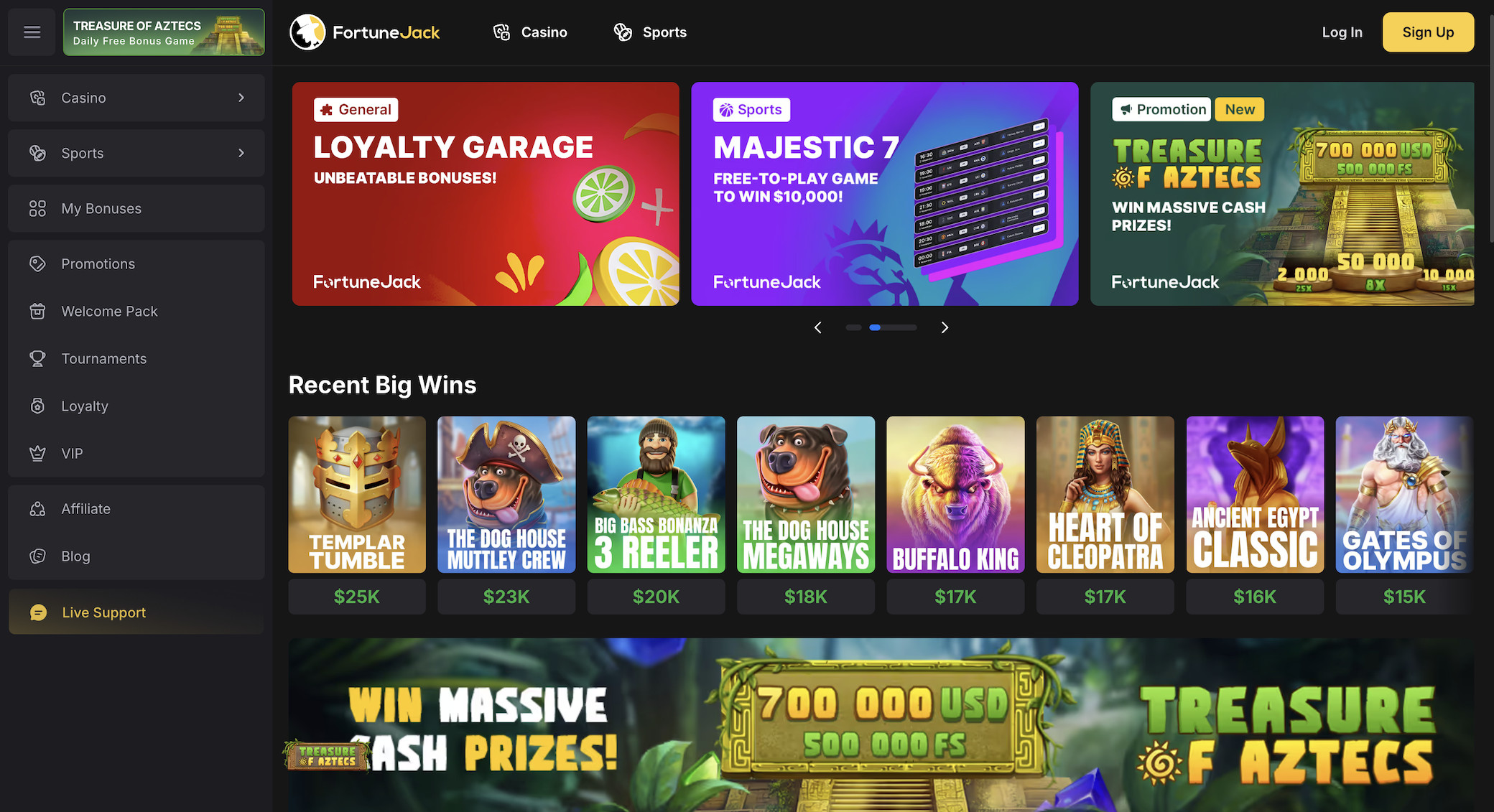Click the Loyalty medal icon
Image resolution: width=1494 pixels, height=812 pixels.
37,406
